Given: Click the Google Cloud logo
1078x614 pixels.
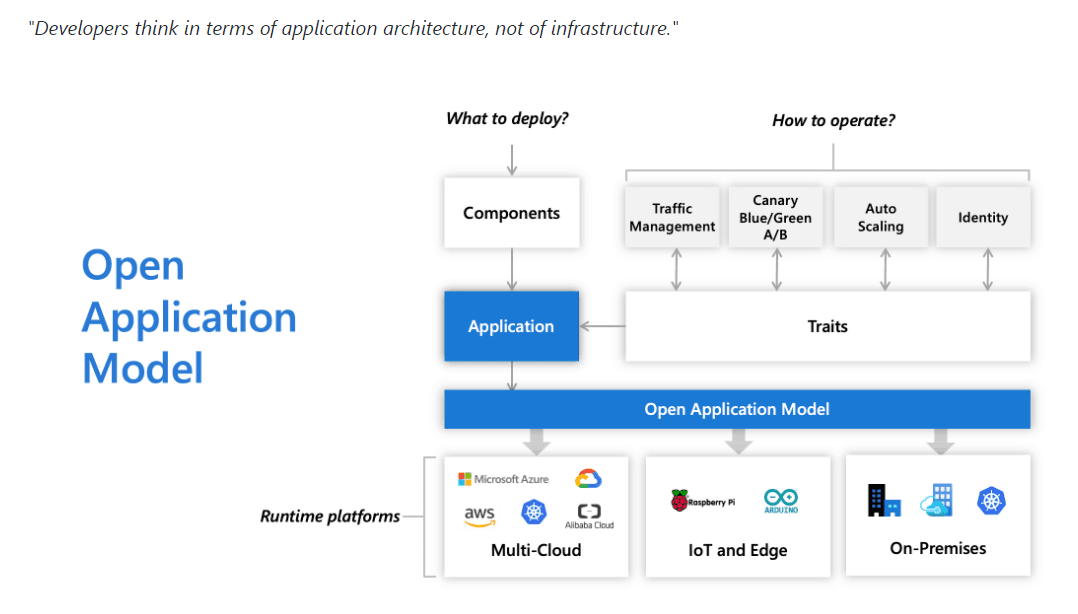Looking at the screenshot, I should [x=588, y=480].
